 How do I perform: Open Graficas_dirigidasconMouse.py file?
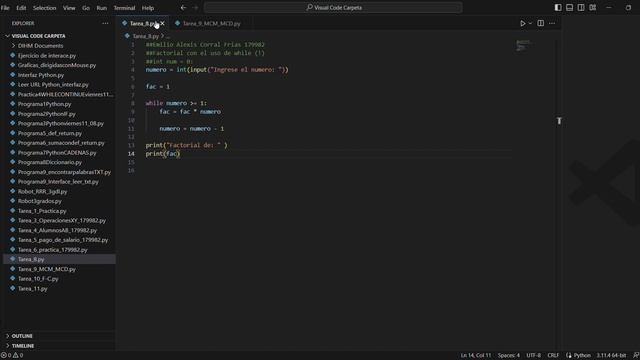pyautogui.click(x=57, y=65)
